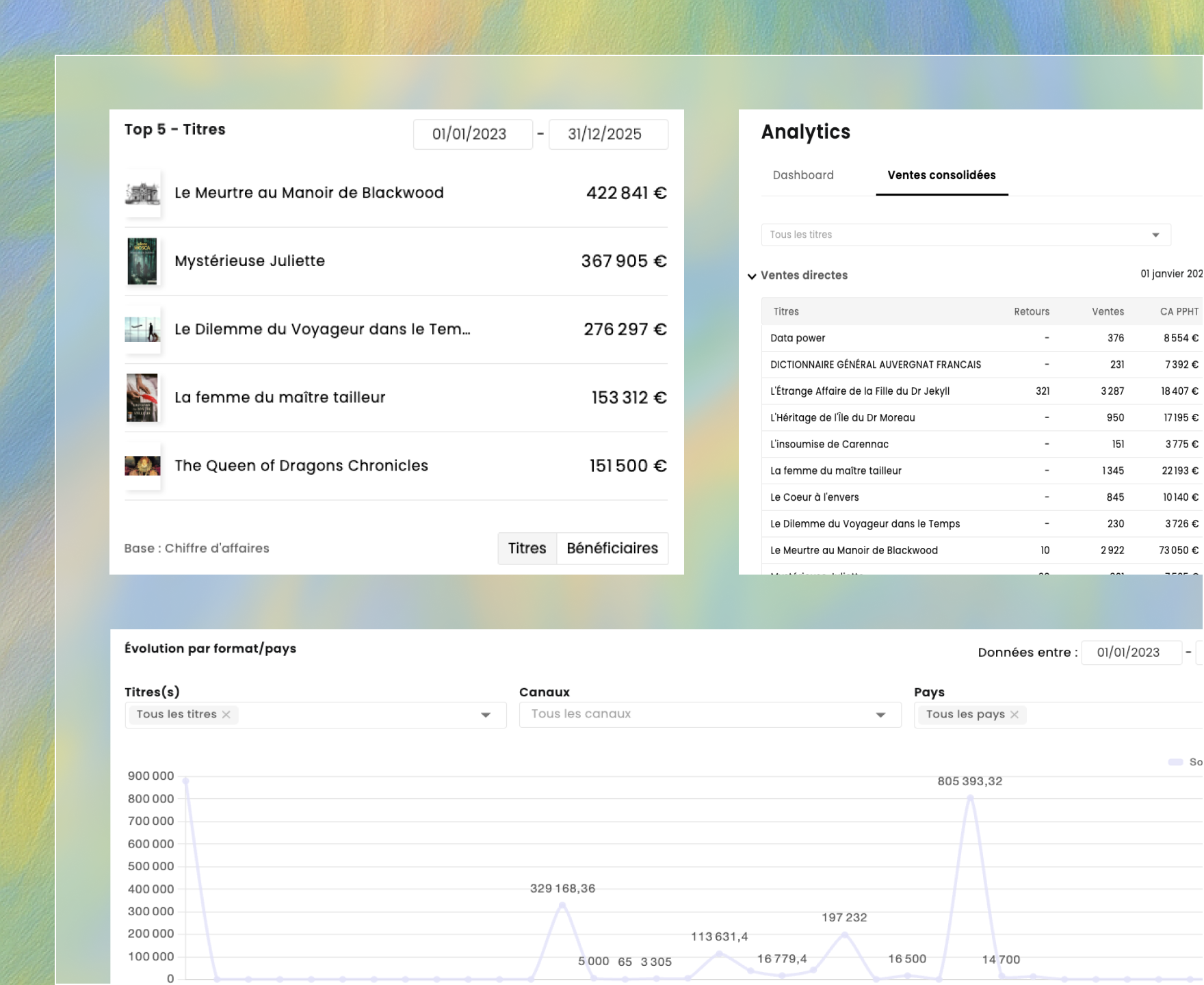Switch to the Dashboard tab
This screenshot has width=1204, height=985.
click(803, 175)
